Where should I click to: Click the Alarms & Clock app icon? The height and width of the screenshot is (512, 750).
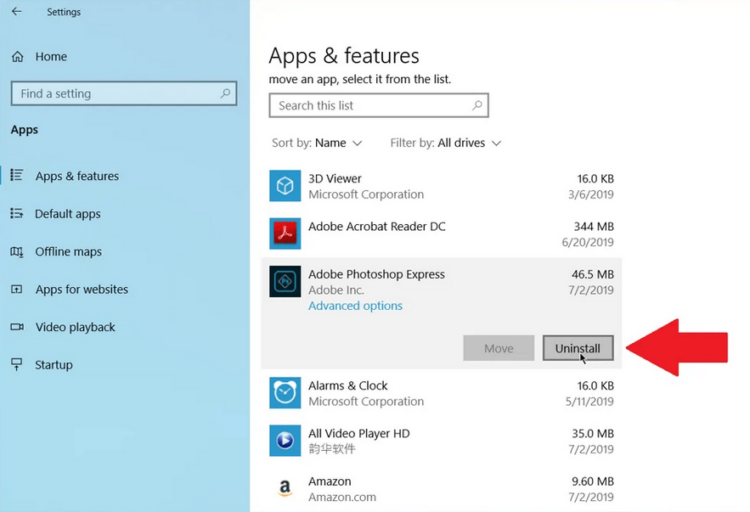tap(285, 393)
